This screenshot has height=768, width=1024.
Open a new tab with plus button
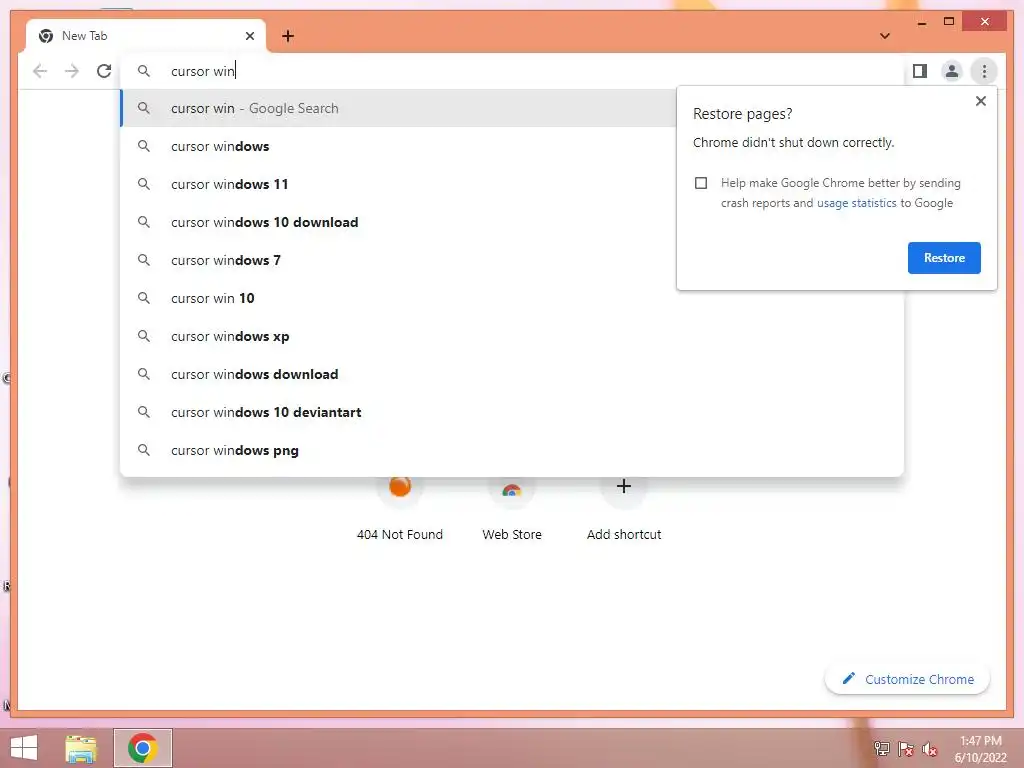(288, 36)
